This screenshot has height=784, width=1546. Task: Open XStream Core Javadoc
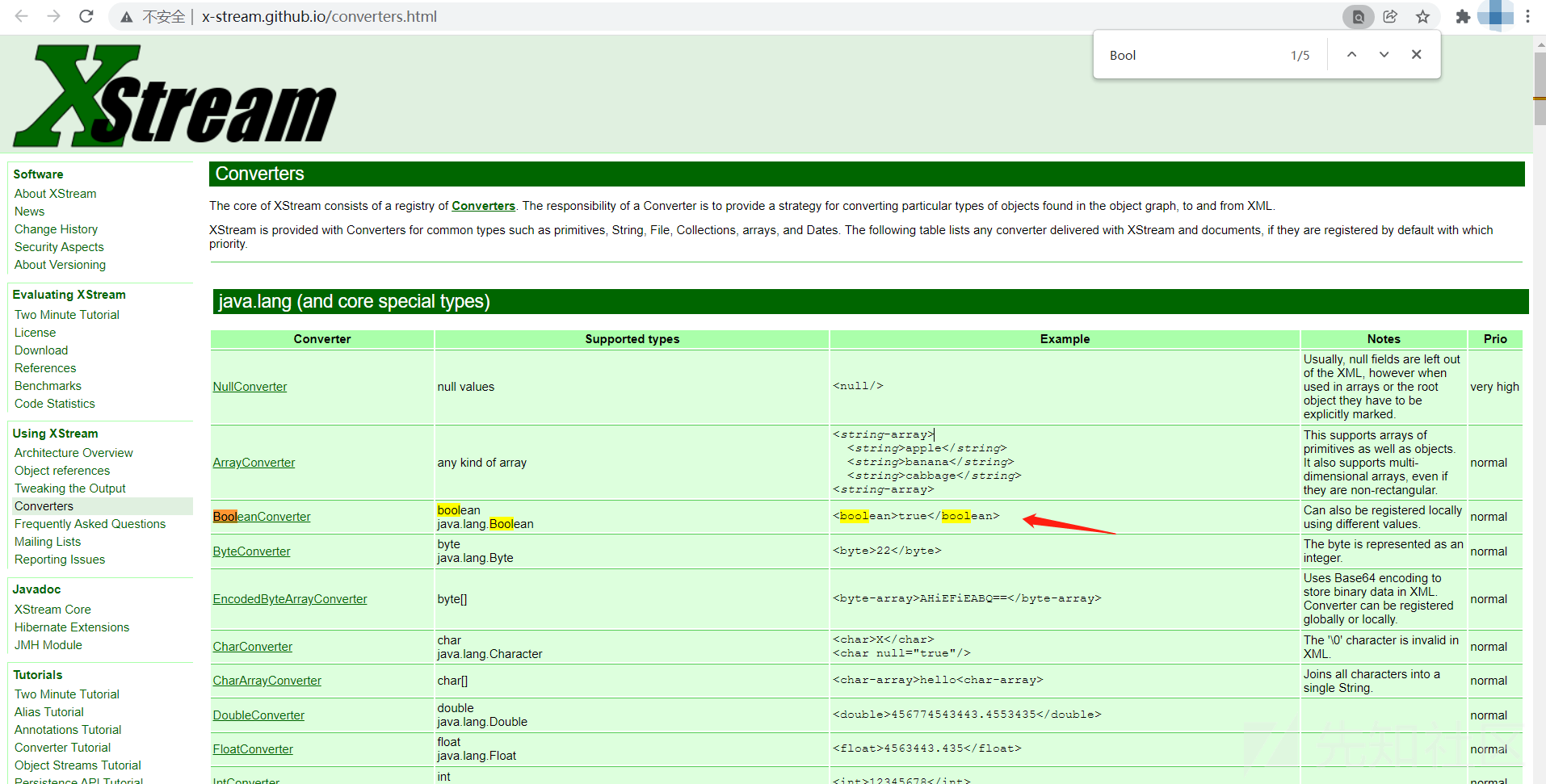click(53, 610)
